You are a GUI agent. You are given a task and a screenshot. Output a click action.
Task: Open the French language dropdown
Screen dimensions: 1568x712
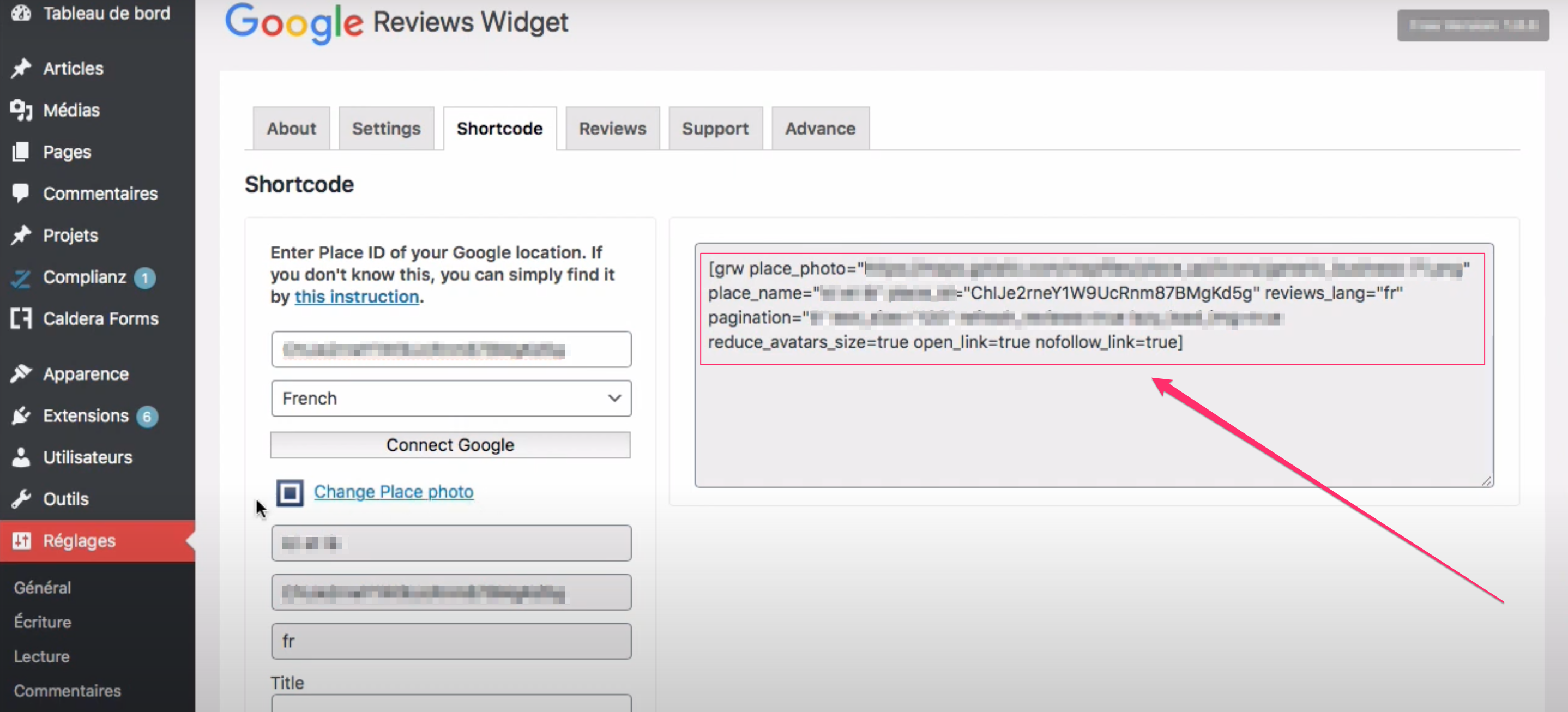(x=451, y=399)
